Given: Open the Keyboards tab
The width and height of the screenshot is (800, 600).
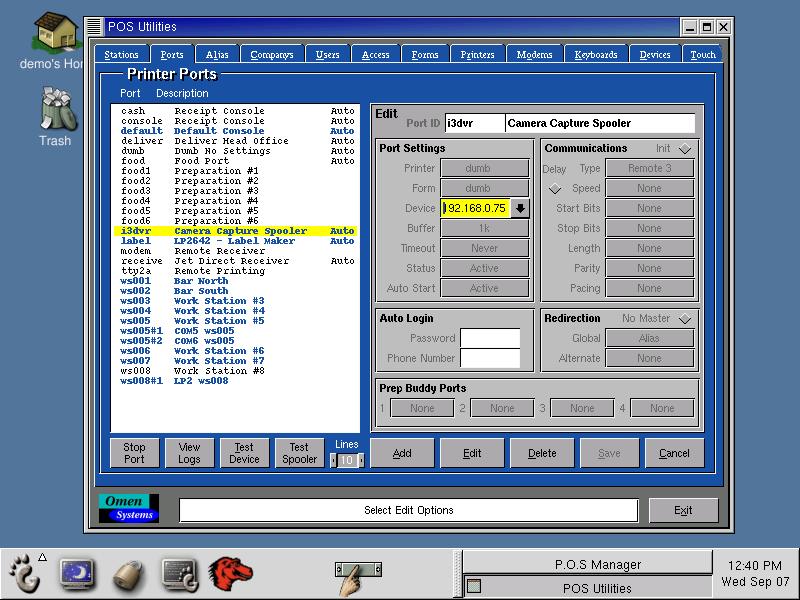Looking at the screenshot, I should click(x=596, y=55).
